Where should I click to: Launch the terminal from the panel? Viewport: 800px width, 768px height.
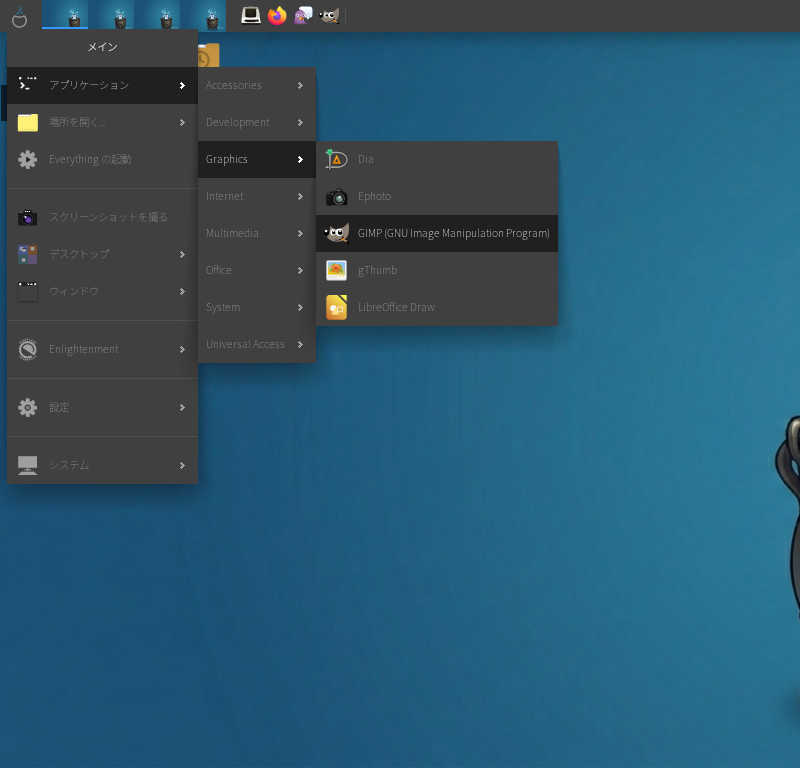(251, 16)
